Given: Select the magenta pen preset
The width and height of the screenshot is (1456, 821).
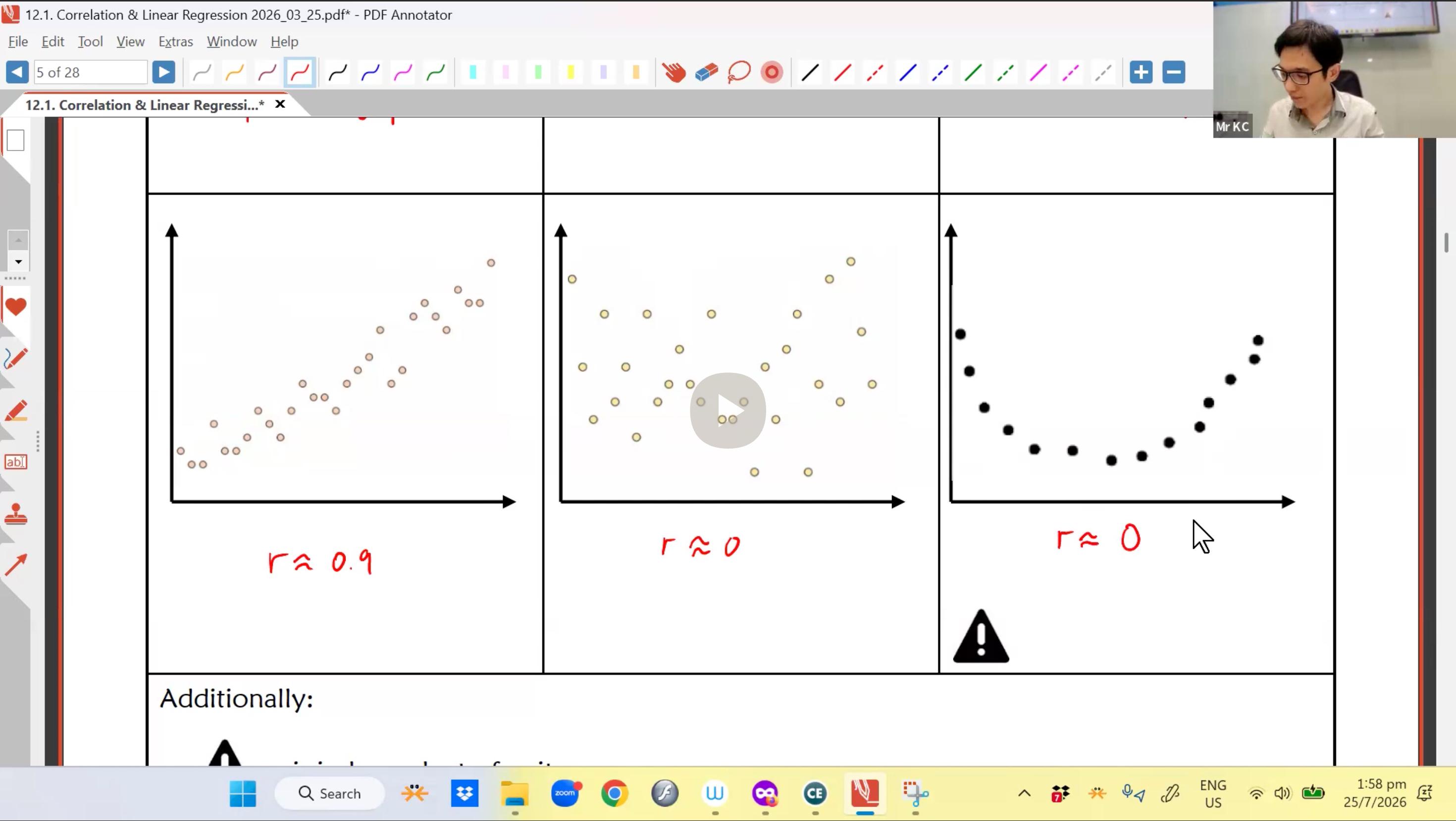Looking at the screenshot, I should [403, 72].
